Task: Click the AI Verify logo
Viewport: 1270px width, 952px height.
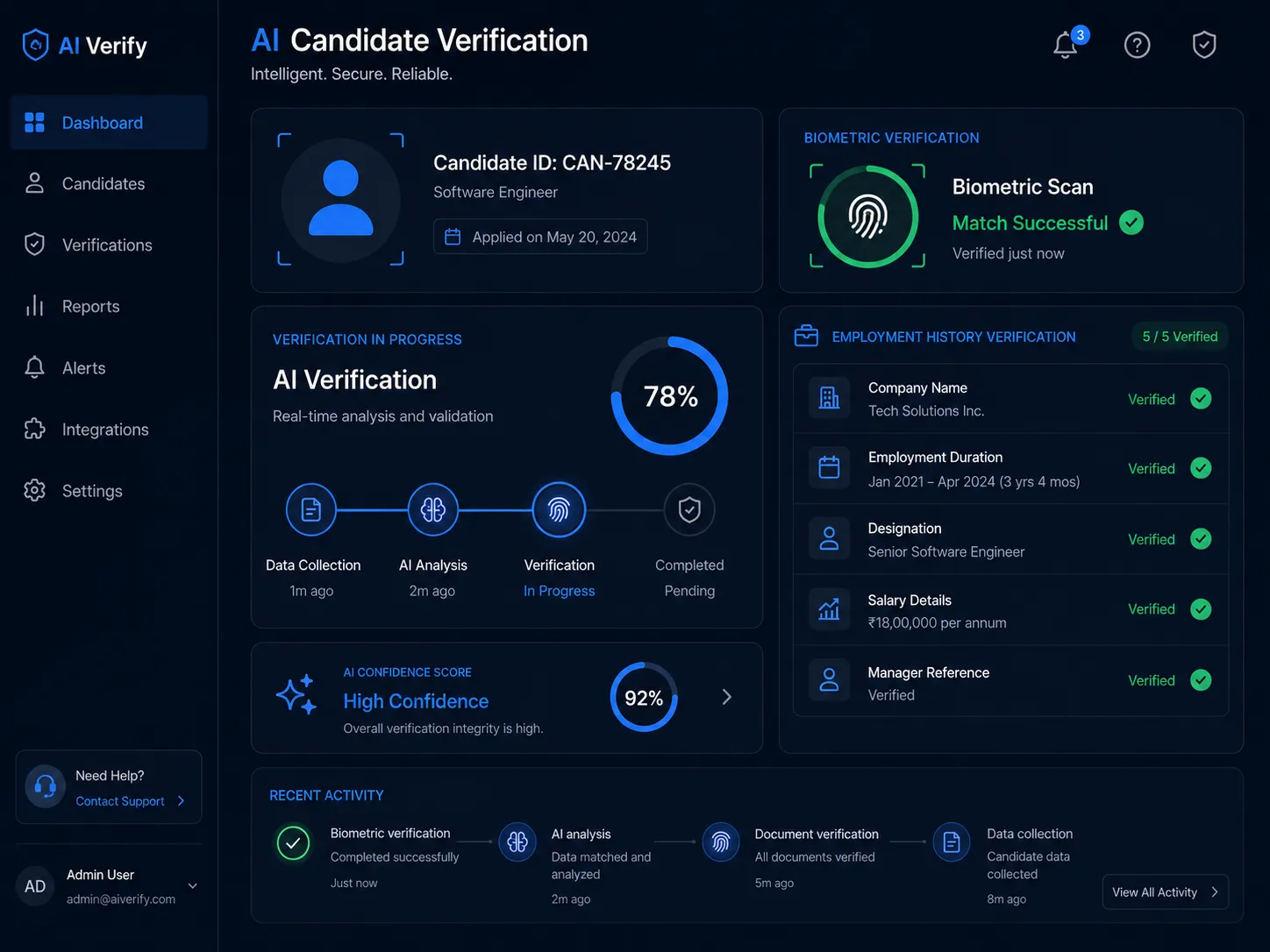Action: click(x=84, y=46)
